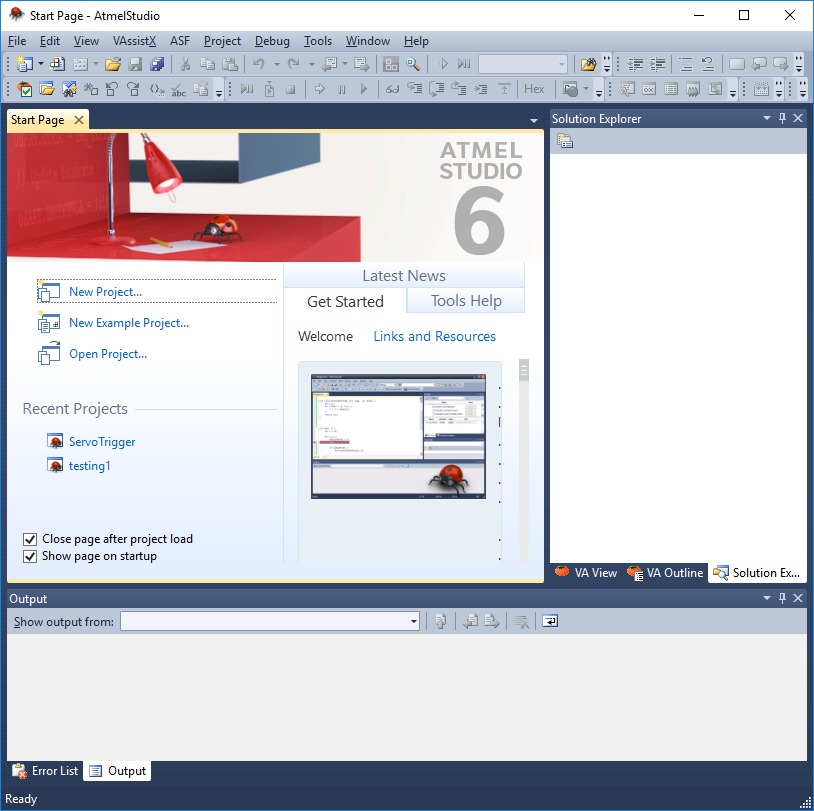Pin the Output panel with auto-hide pushpin
814x811 pixels.
tap(782, 598)
